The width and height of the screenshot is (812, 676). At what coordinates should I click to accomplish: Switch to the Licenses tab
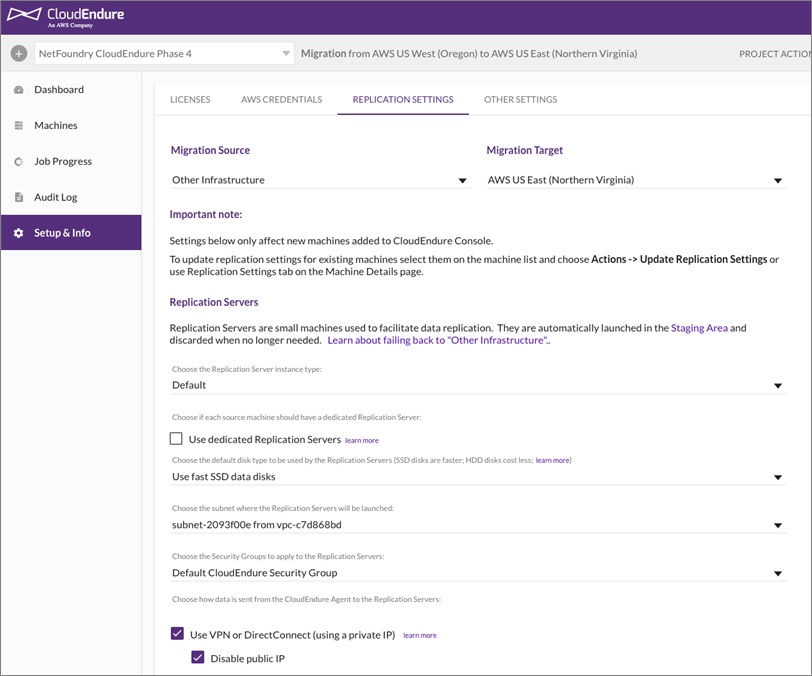point(190,99)
